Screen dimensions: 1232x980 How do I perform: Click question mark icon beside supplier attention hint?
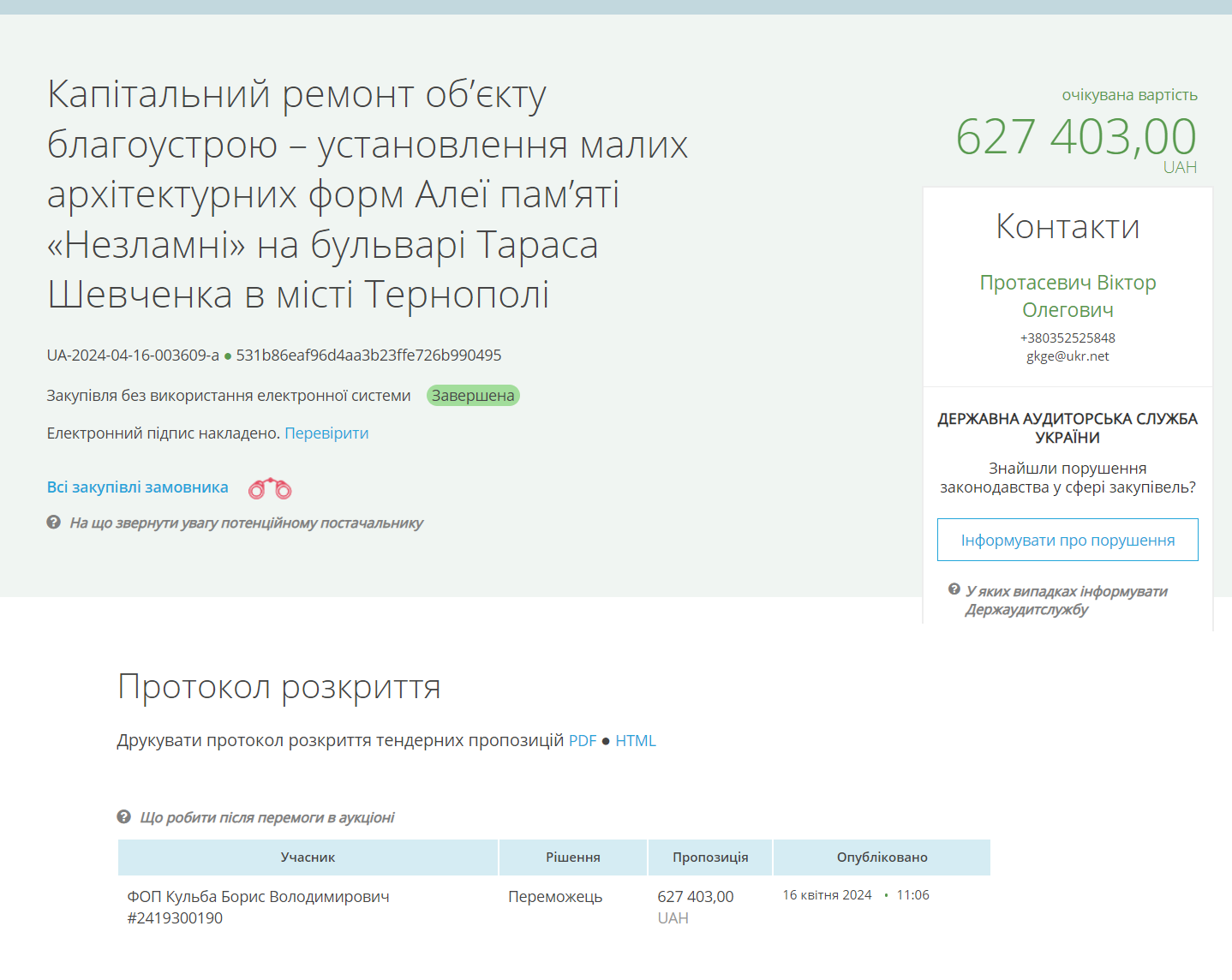tap(53, 523)
